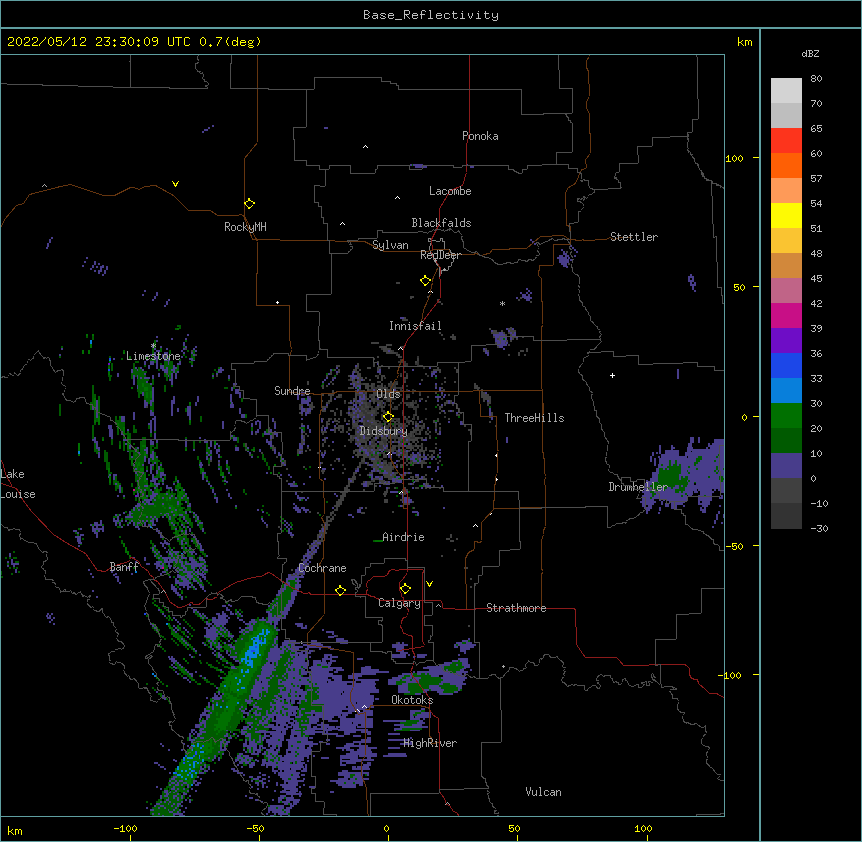The image size is (862, 842).
Task: Click the RockyMH label
Action: tap(245, 227)
